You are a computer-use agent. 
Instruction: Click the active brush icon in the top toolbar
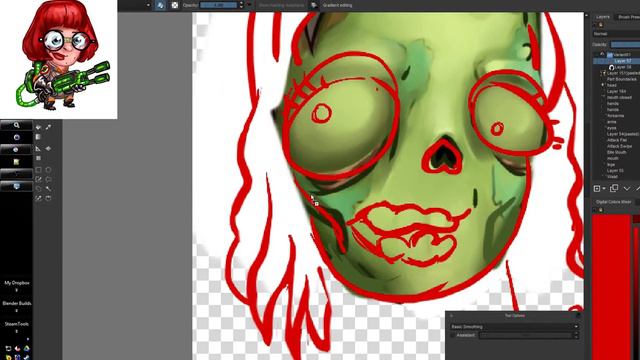point(160,5)
